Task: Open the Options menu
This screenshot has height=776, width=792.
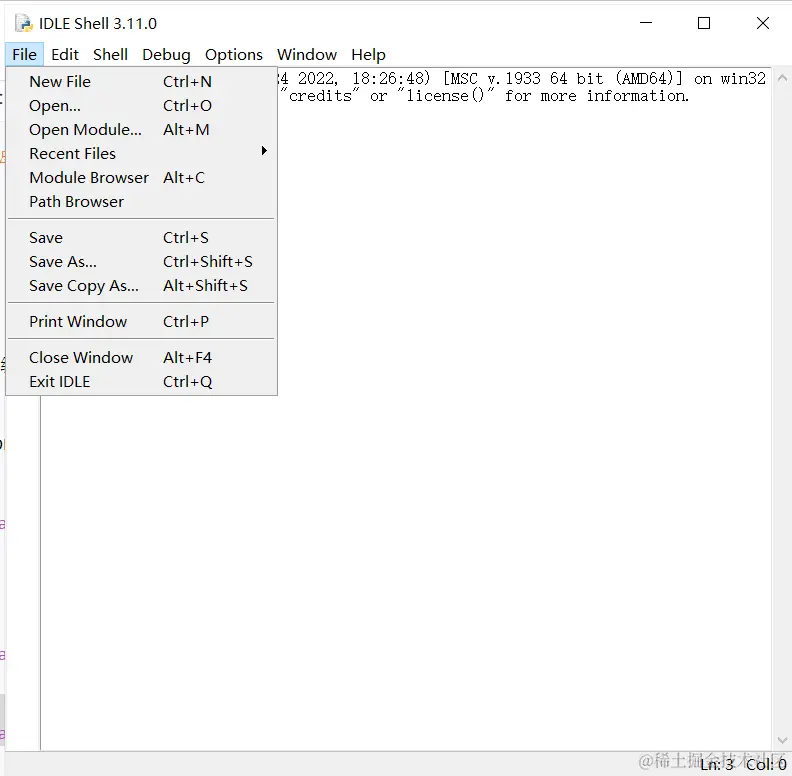Action: (233, 54)
